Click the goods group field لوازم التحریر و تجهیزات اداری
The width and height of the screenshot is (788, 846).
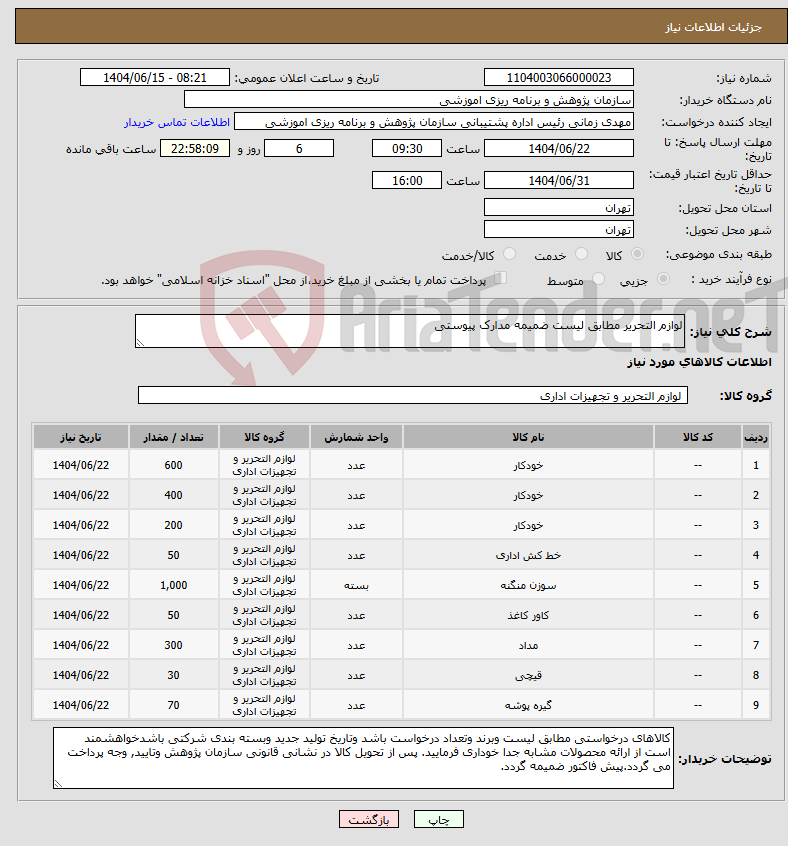[413, 395]
